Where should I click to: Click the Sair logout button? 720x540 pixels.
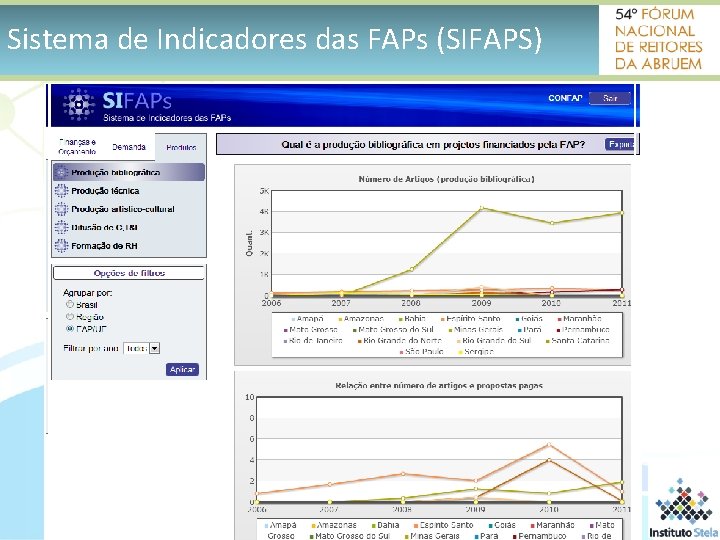(610, 98)
